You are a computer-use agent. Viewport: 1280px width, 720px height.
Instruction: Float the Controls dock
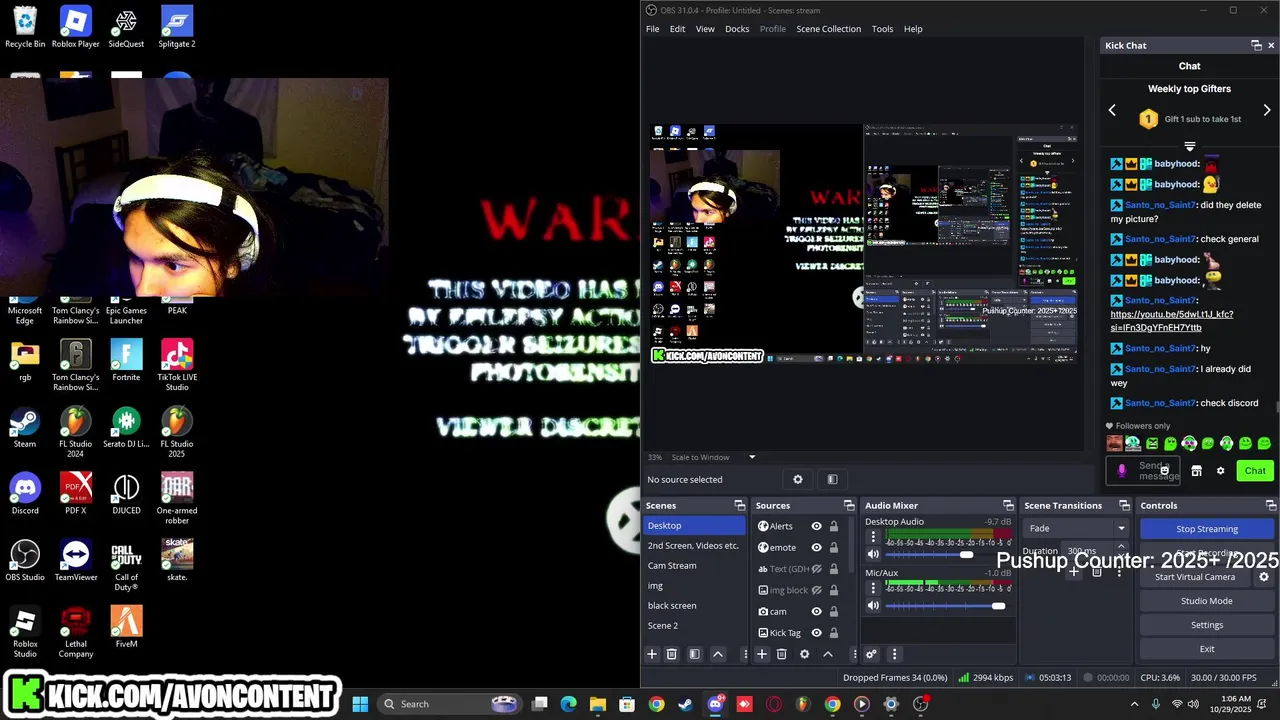pyautogui.click(x=1271, y=505)
